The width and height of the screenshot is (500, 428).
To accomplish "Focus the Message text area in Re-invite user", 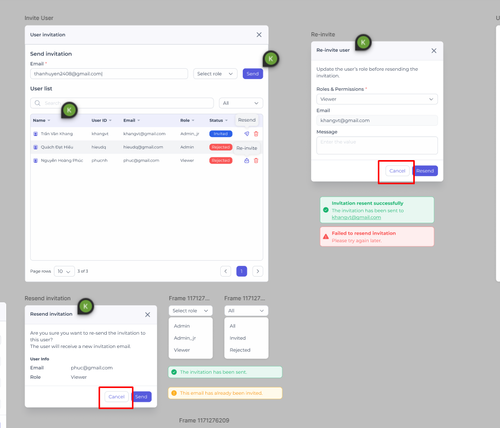I will coord(377,145).
